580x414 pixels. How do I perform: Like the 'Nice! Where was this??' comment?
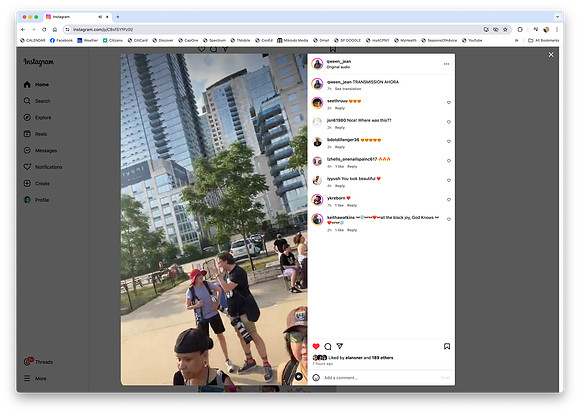[449, 122]
